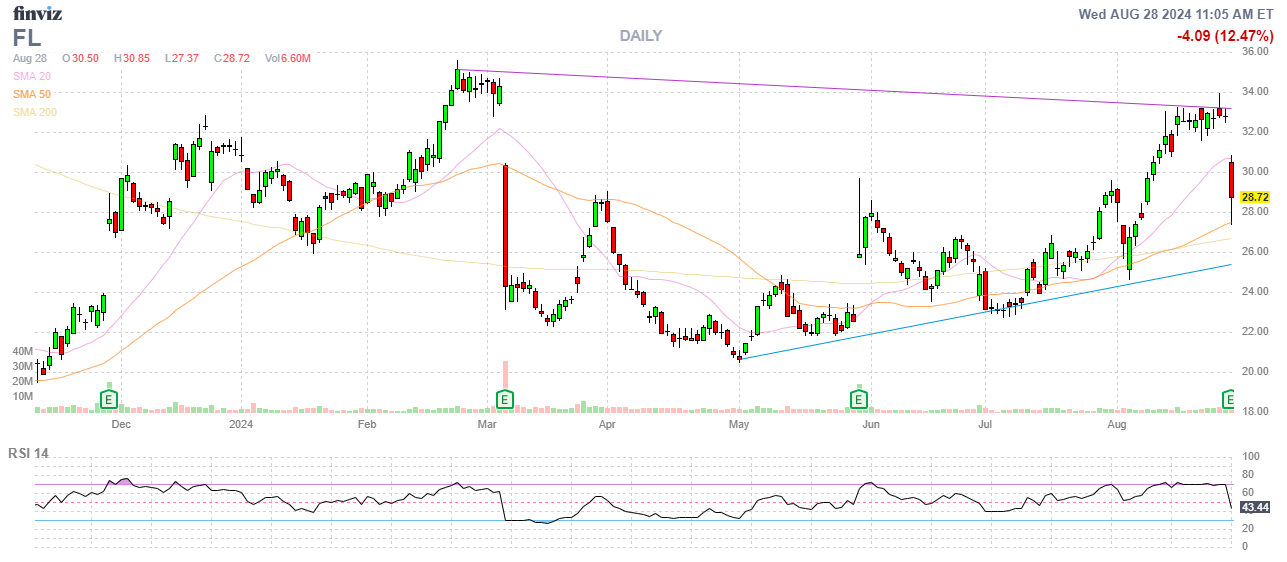Click the -4.09 (12.47%) price change text
The width and height of the screenshot is (1287, 562).
[1222, 36]
